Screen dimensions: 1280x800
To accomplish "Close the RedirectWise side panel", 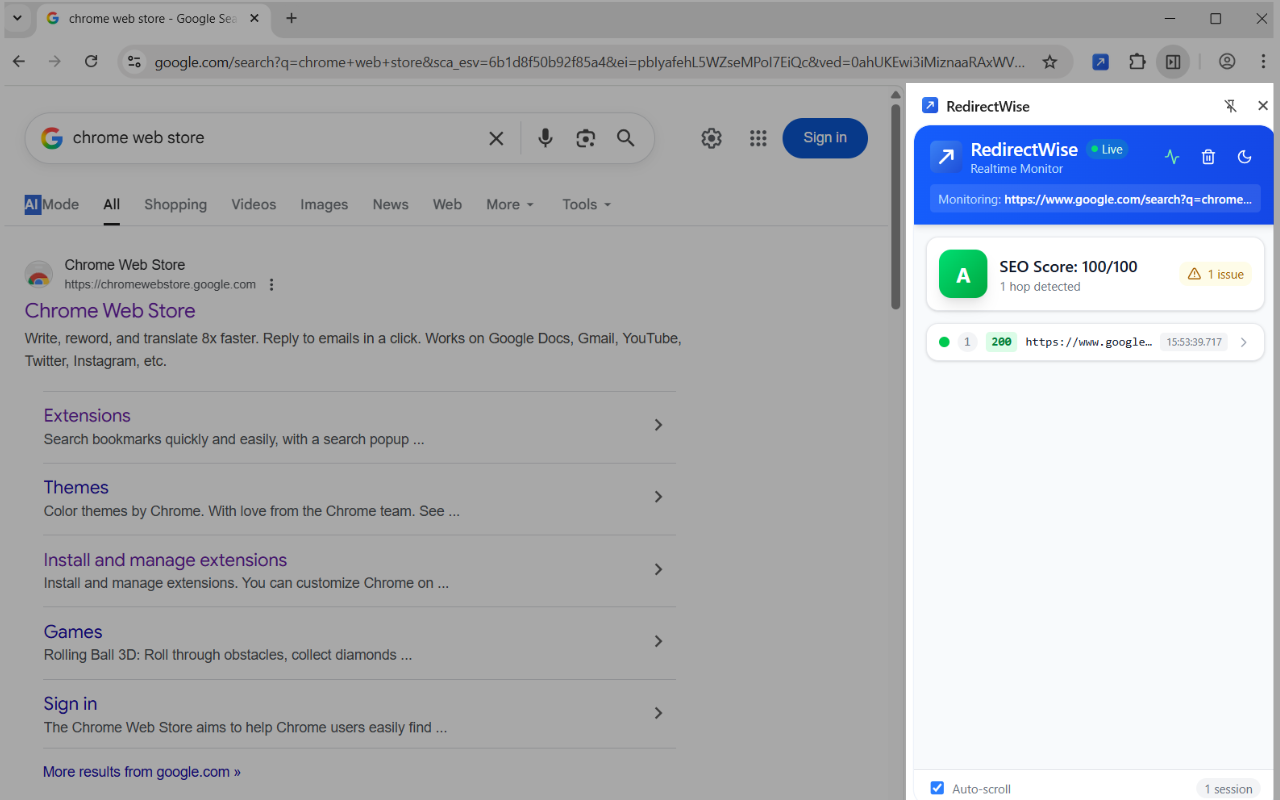I will point(1263,106).
